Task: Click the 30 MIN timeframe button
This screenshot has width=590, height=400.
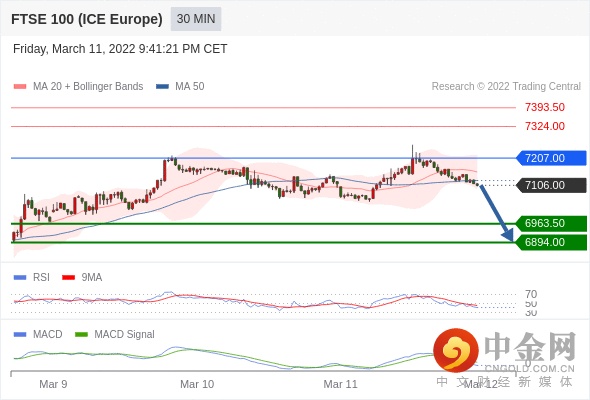Action: pos(196,19)
